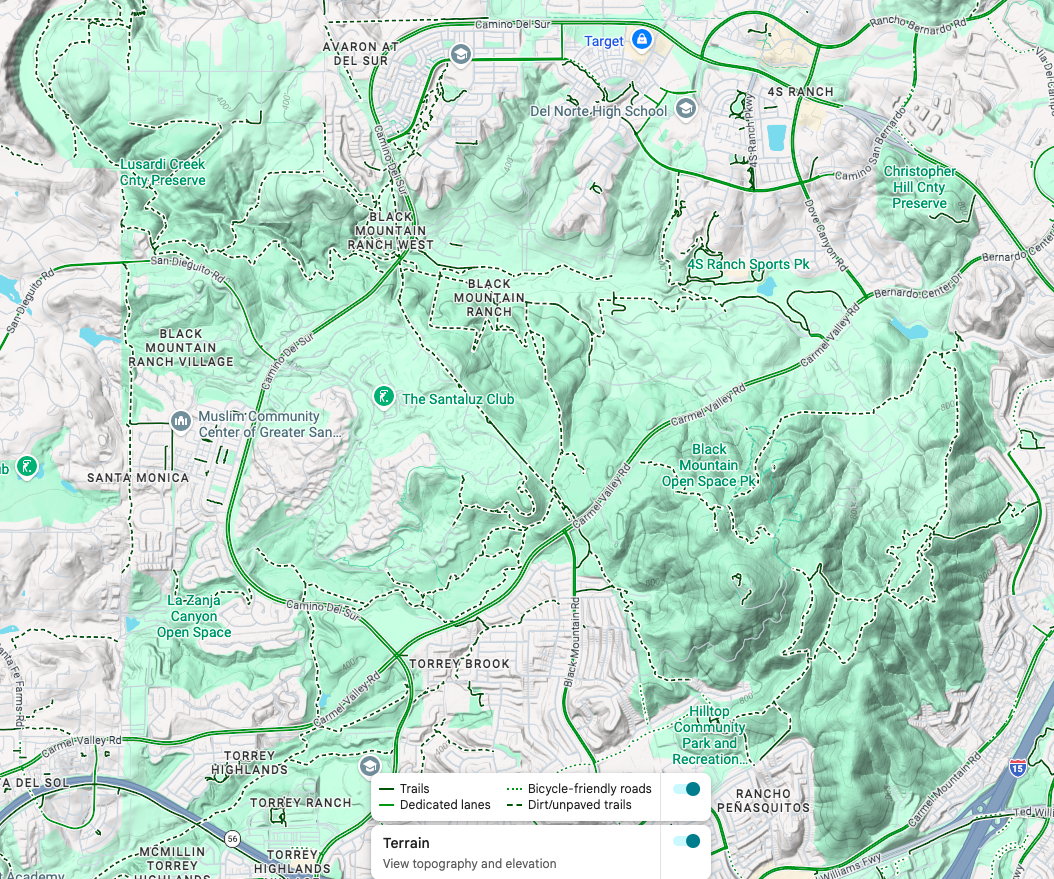The width and height of the screenshot is (1054, 879).
Task: Click the Black Mountain Rd label
Action: pyautogui.click(x=570, y=642)
